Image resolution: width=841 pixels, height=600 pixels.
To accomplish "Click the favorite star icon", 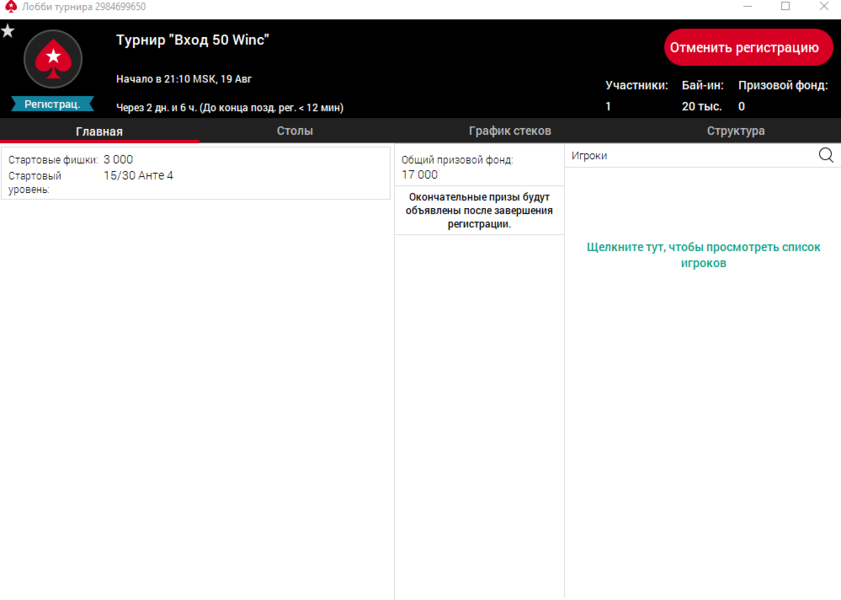I will point(8,31).
